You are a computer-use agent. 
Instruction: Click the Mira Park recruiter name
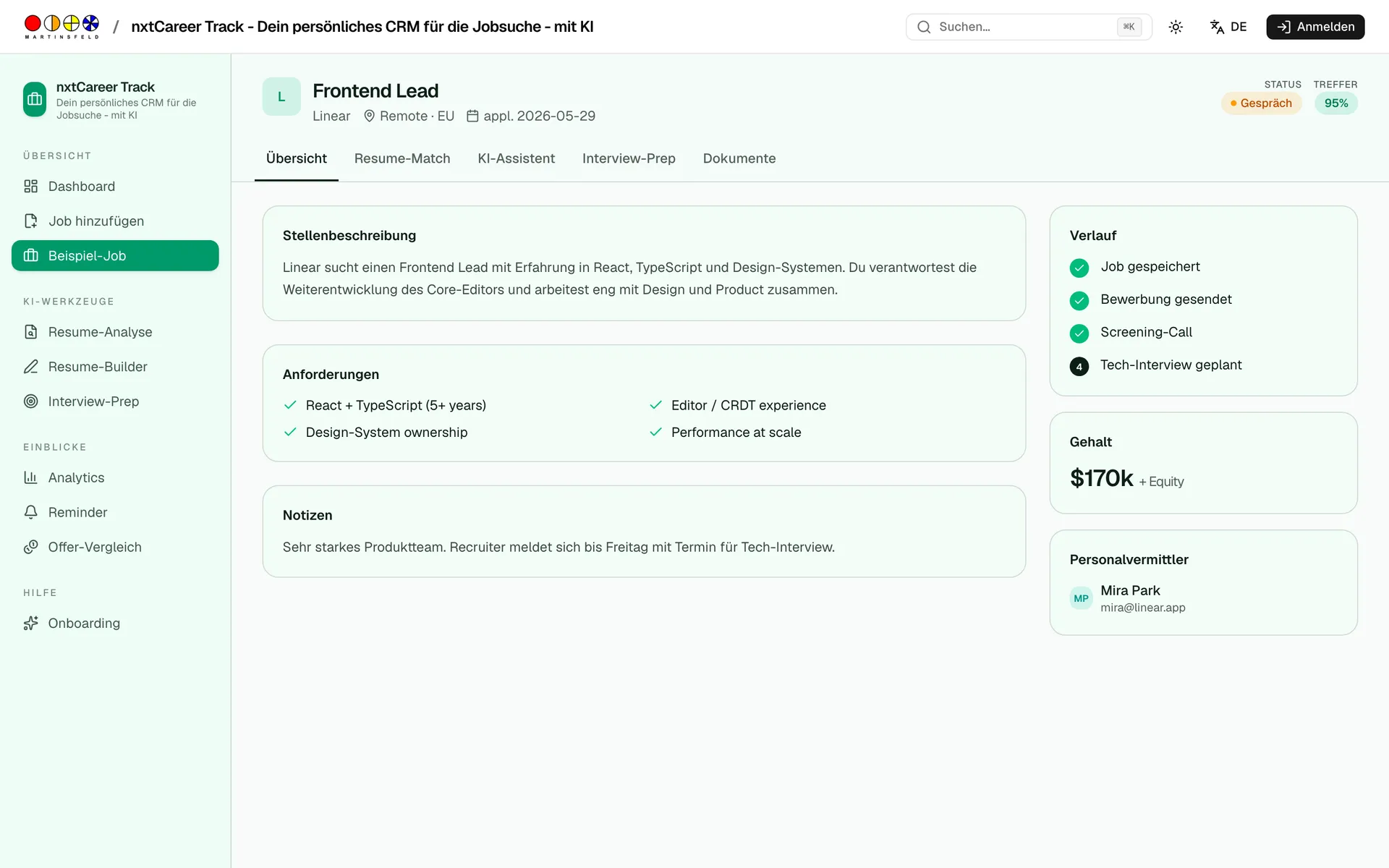1130,590
